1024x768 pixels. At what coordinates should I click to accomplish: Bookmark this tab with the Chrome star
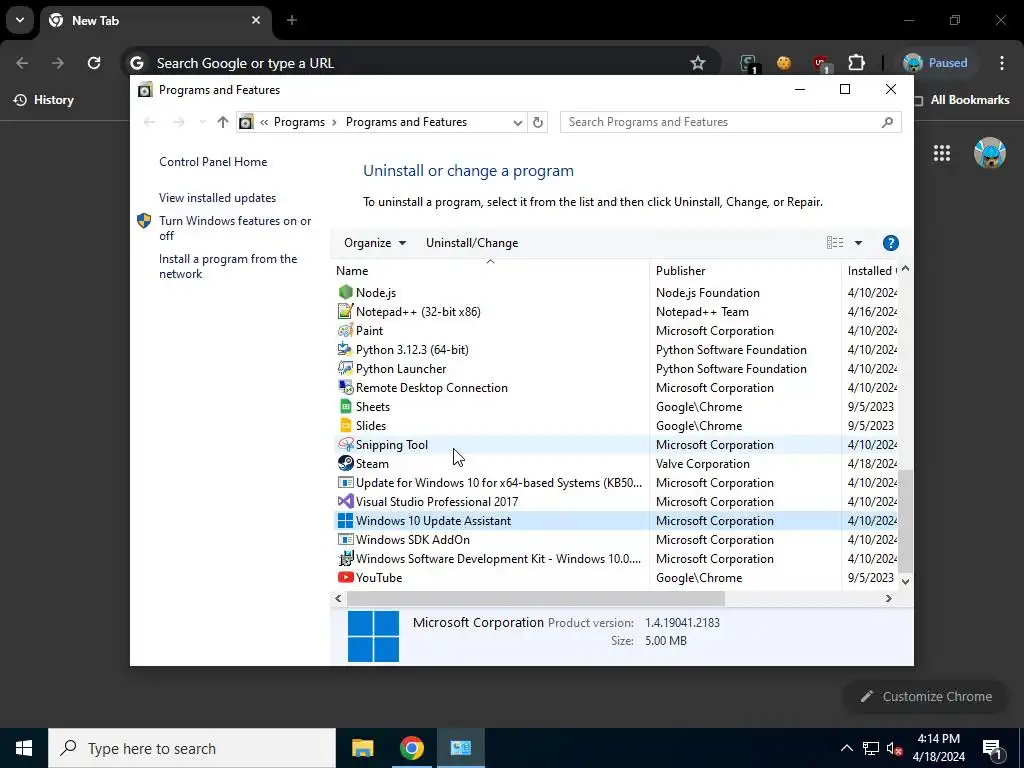697,63
